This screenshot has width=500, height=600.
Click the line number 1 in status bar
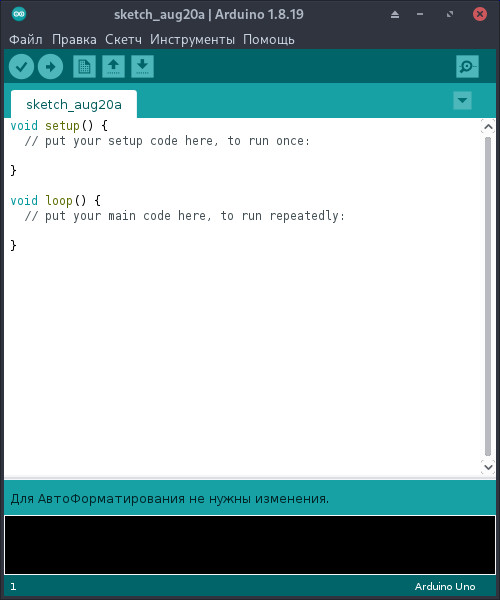pos(13,587)
